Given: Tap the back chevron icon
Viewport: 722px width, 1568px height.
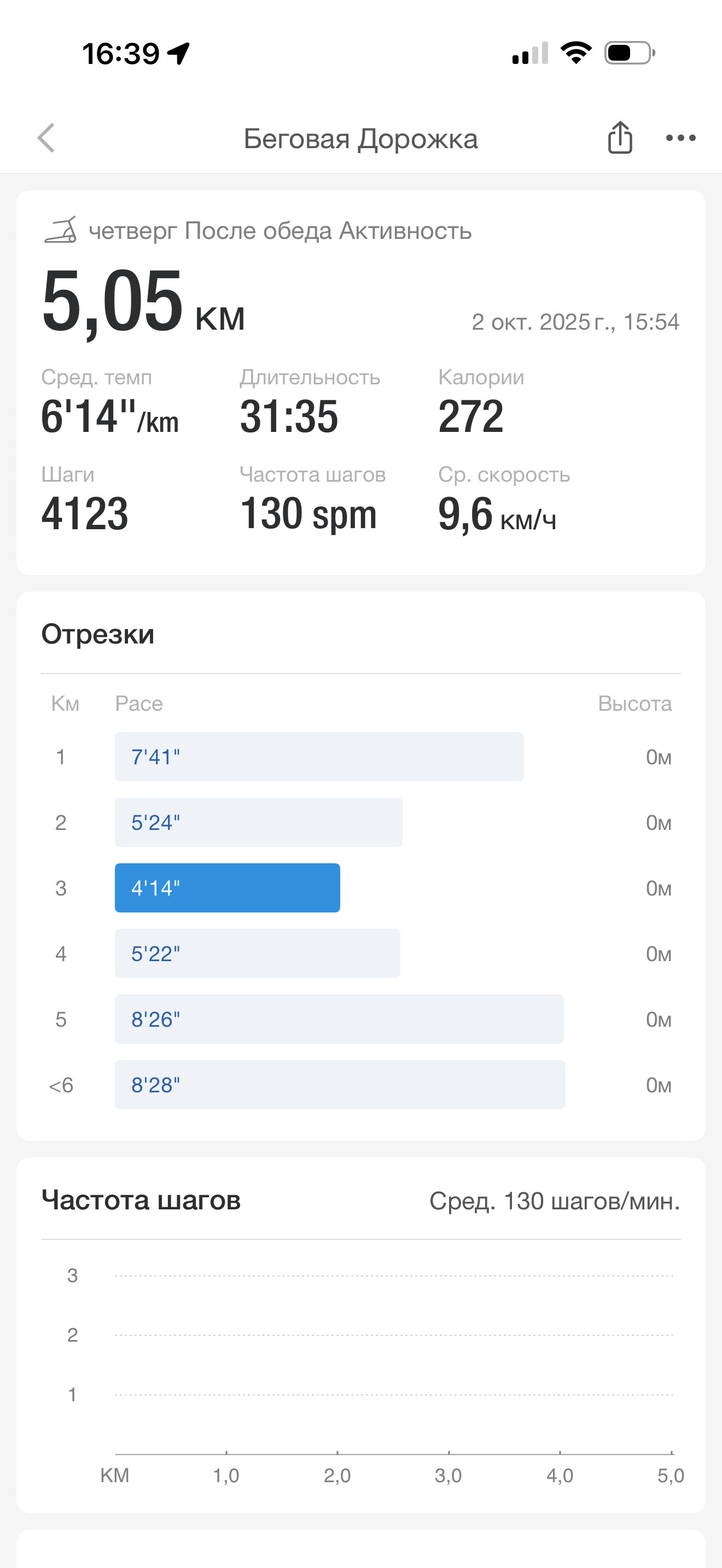Looking at the screenshot, I should 46,138.
